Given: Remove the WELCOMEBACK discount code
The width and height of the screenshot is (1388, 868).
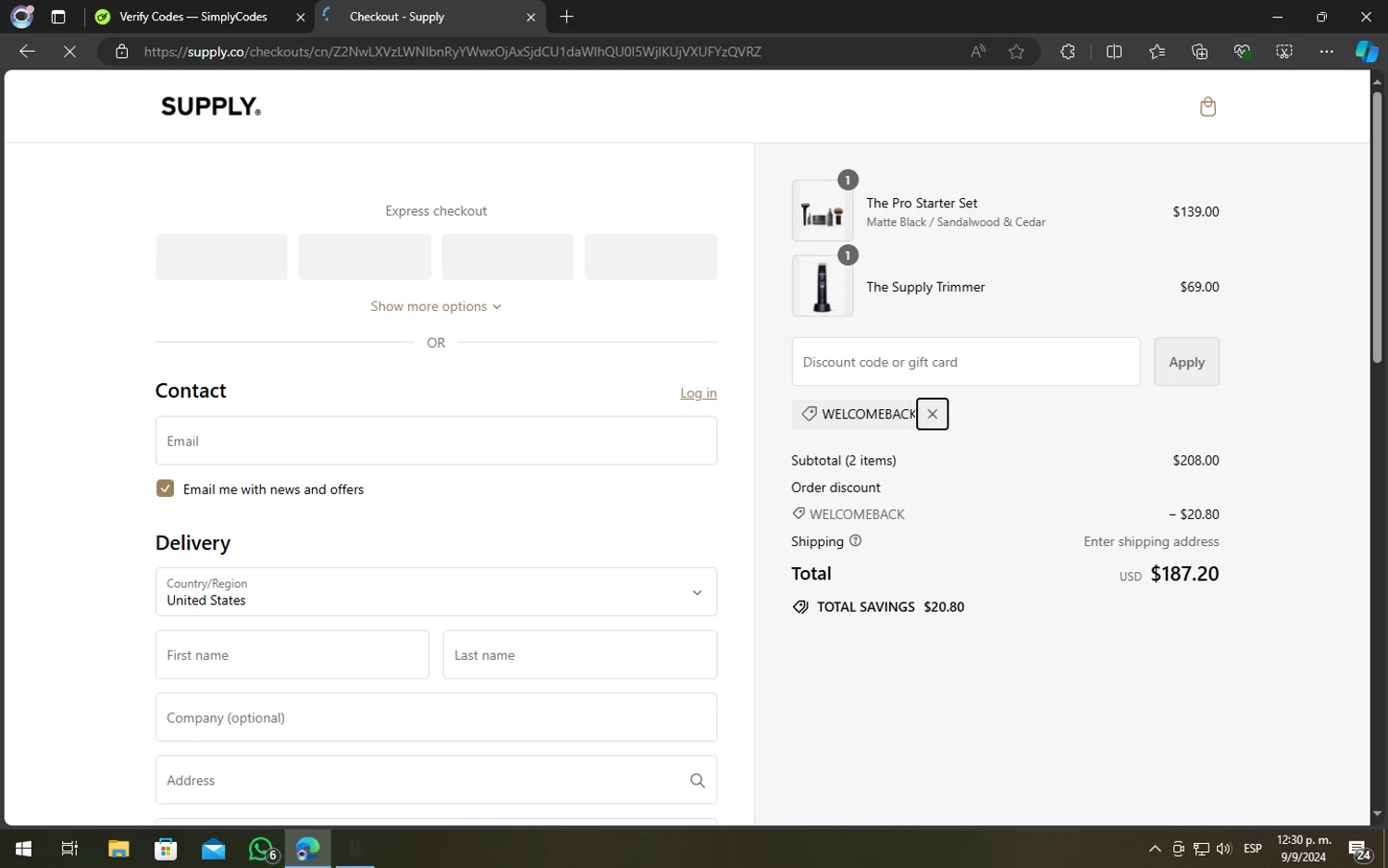Looking at the screenshot, I should [932, 414].
